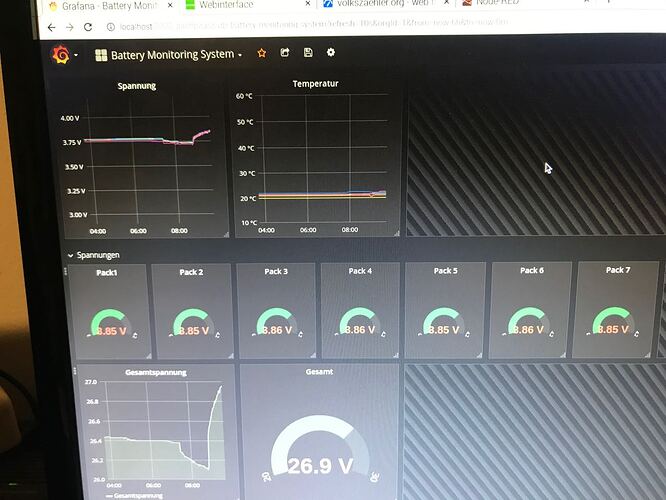666x500 pixels.
Task: Click the browser back arrow
Action: pyautogui.click(x=52, y=27)
